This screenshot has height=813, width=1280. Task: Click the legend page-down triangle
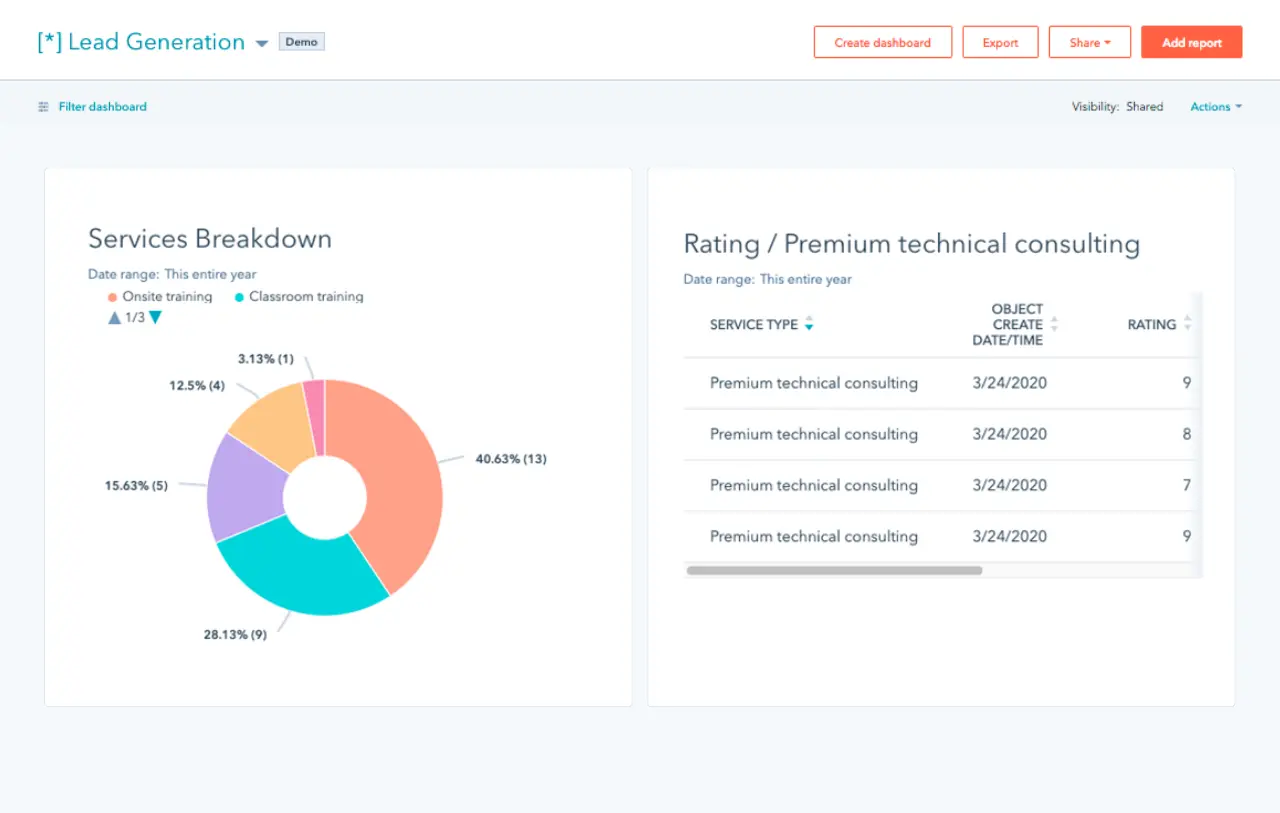coord(155,318)
